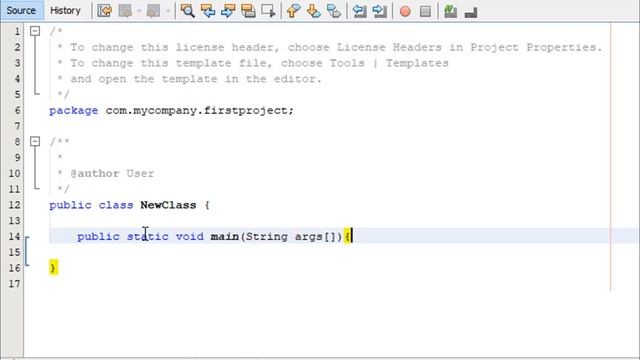Stop macro recording square icon

(425, 11)
